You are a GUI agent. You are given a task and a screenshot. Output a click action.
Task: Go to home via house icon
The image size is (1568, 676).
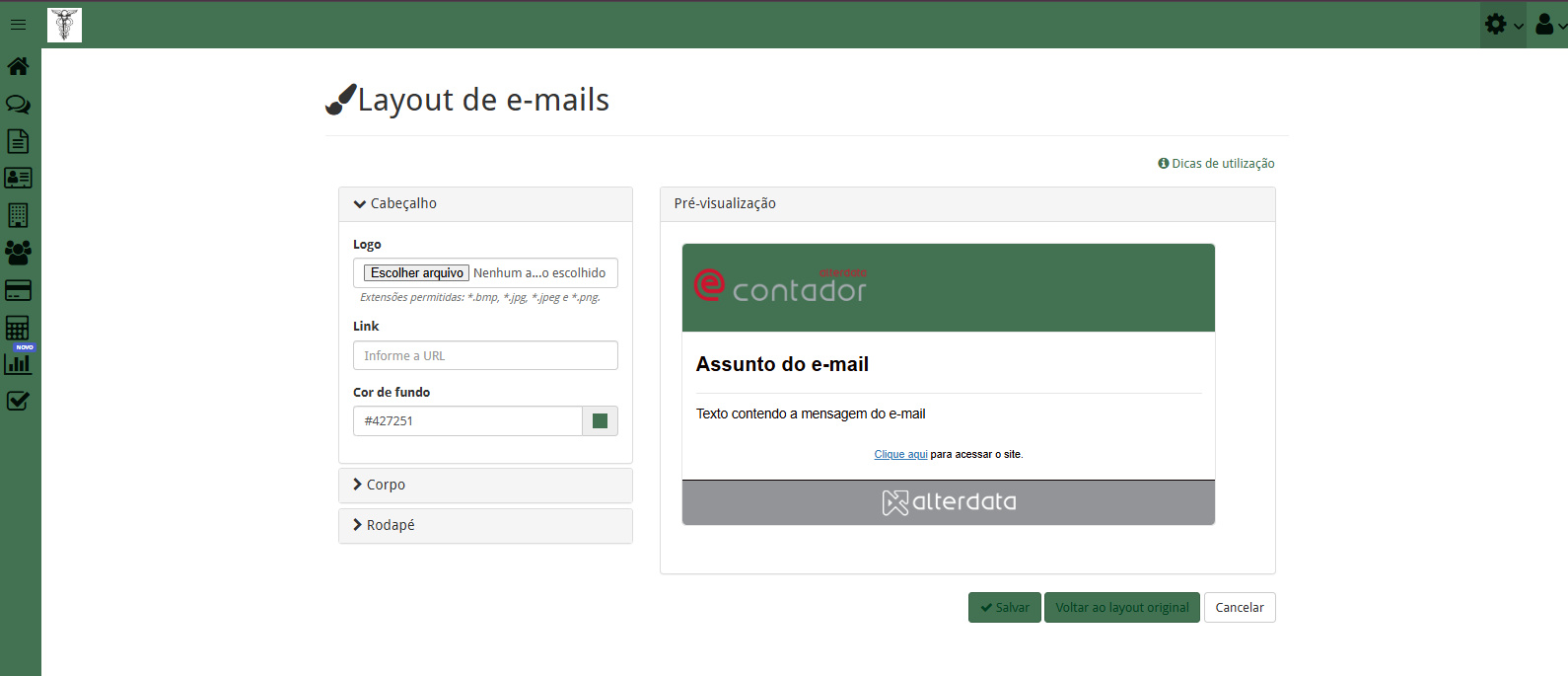18,66
